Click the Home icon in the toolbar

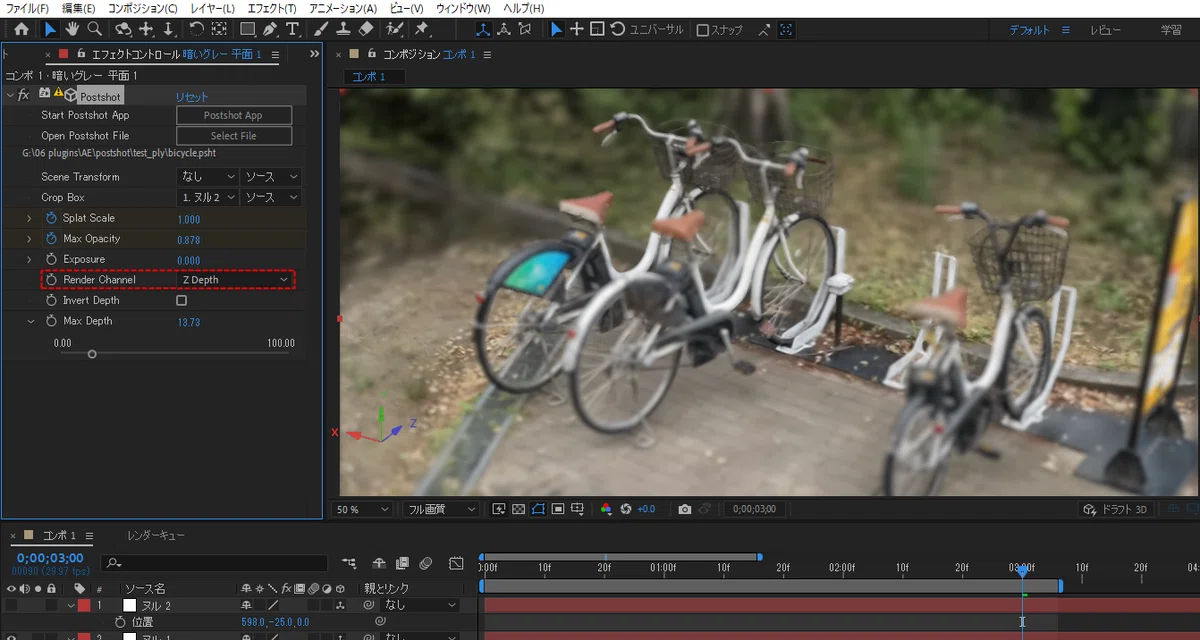pyautogui.click(x=21, y=29)
